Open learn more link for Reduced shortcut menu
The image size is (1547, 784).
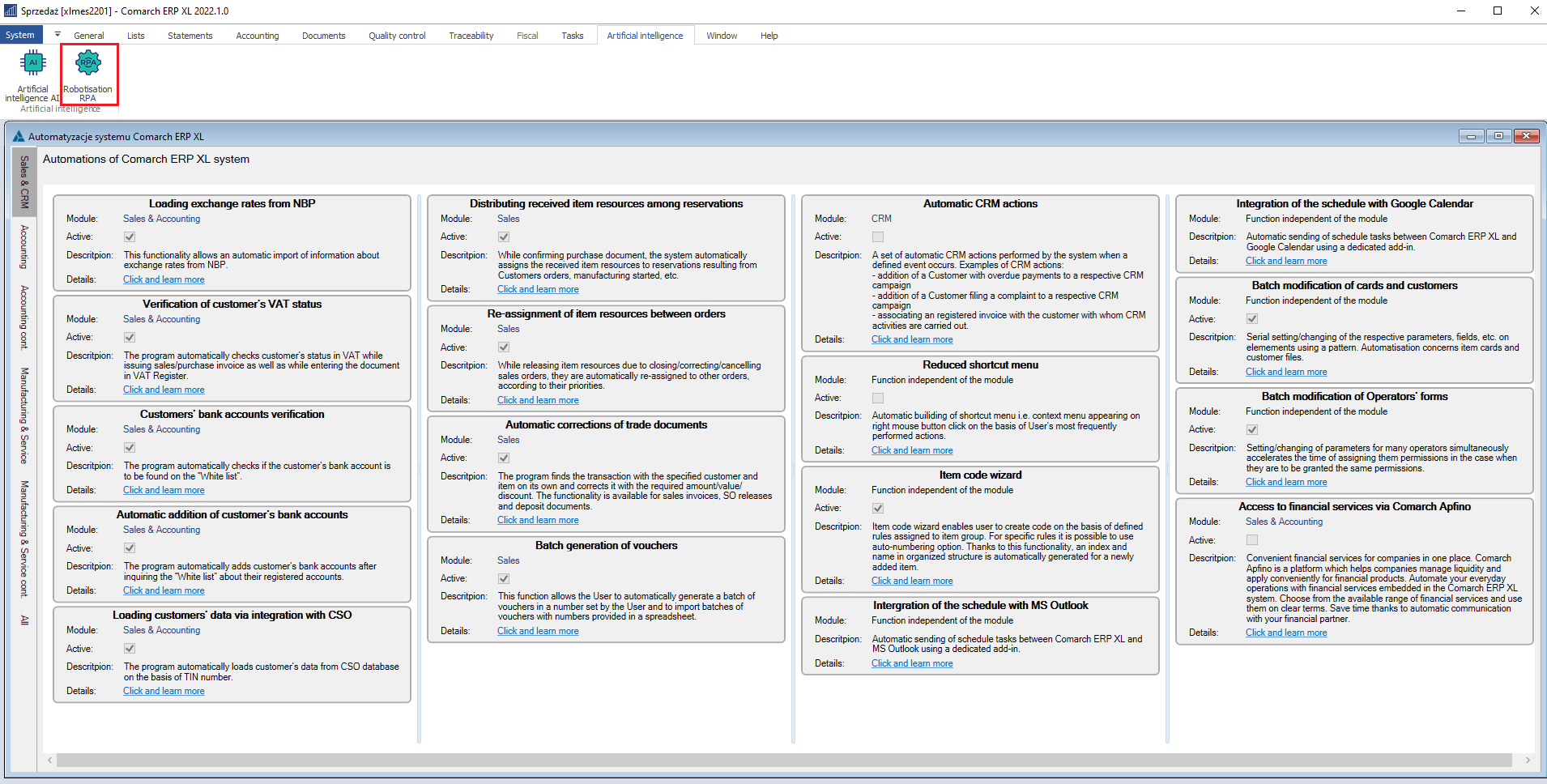pos(912,450)
